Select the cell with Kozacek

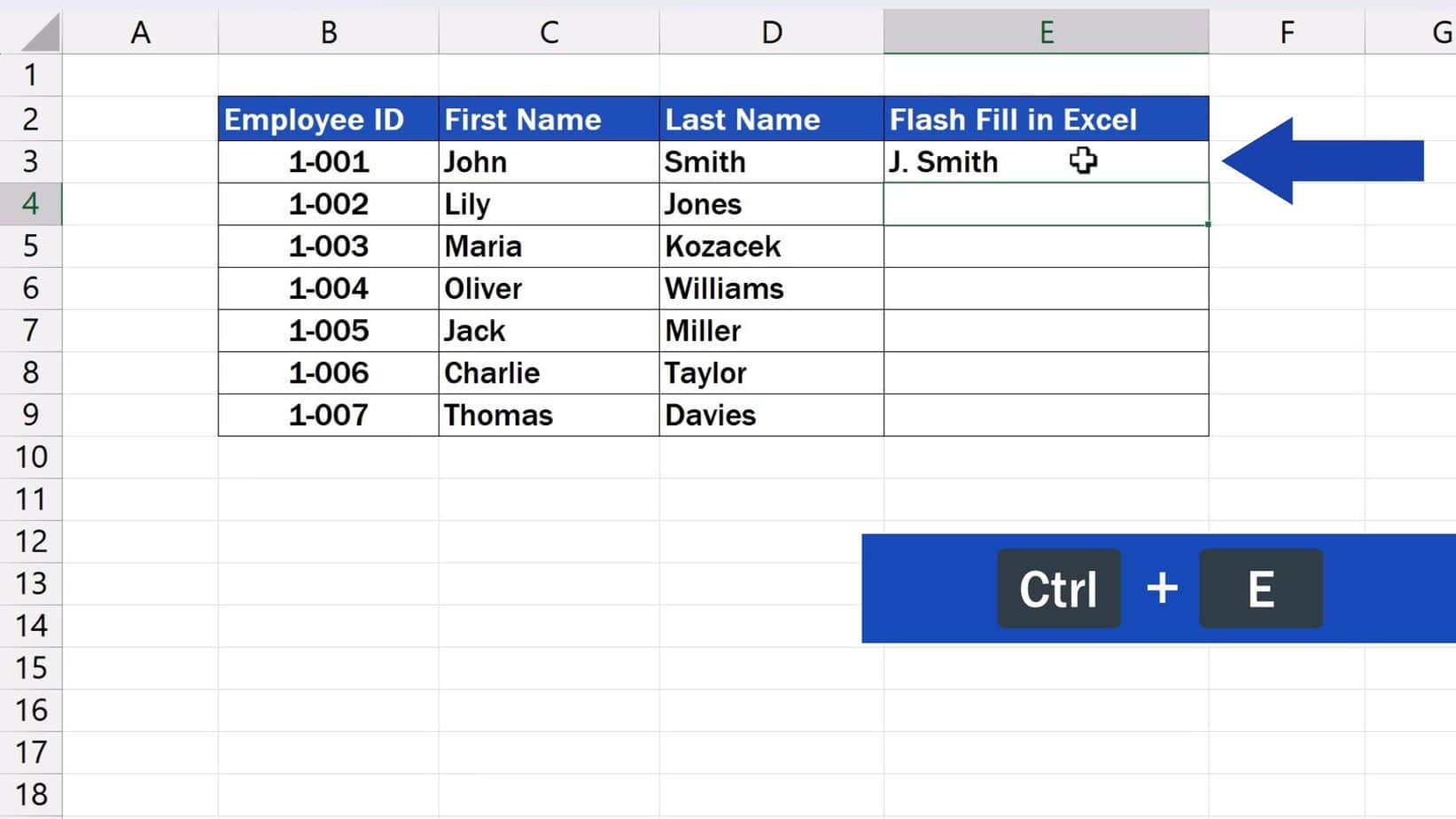771,246
